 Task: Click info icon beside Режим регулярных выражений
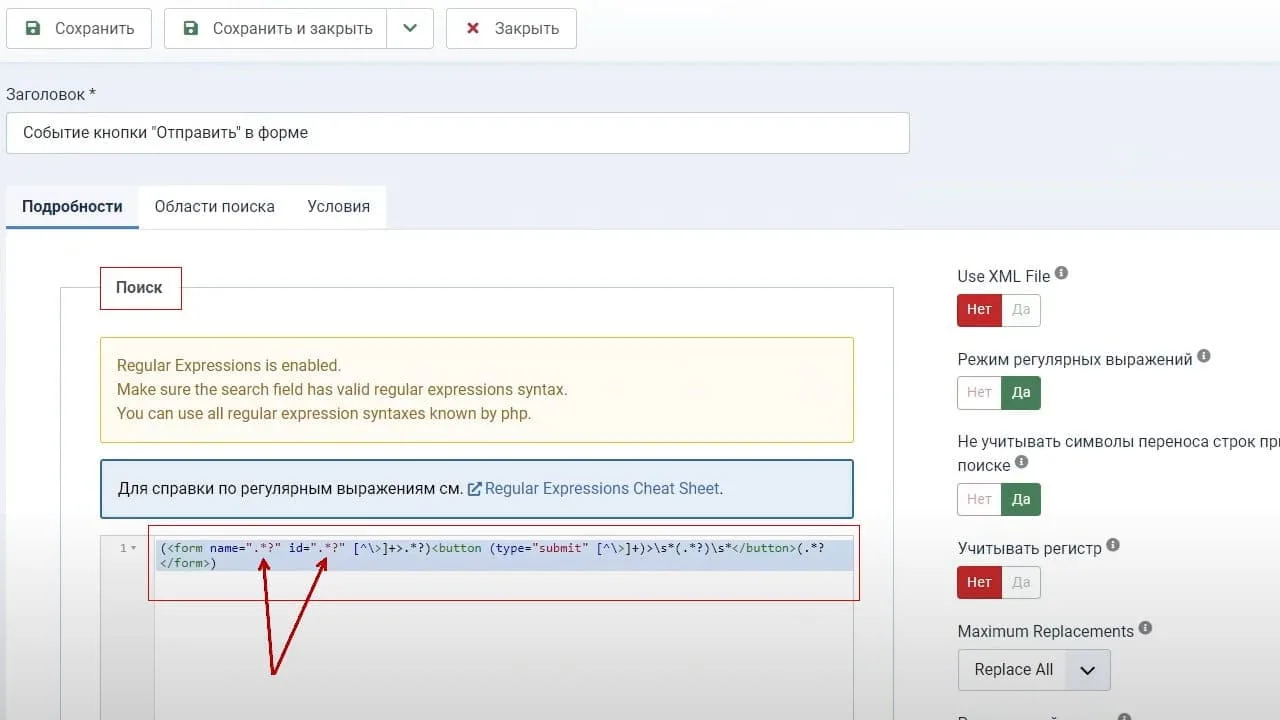[x=1204, y=356]
